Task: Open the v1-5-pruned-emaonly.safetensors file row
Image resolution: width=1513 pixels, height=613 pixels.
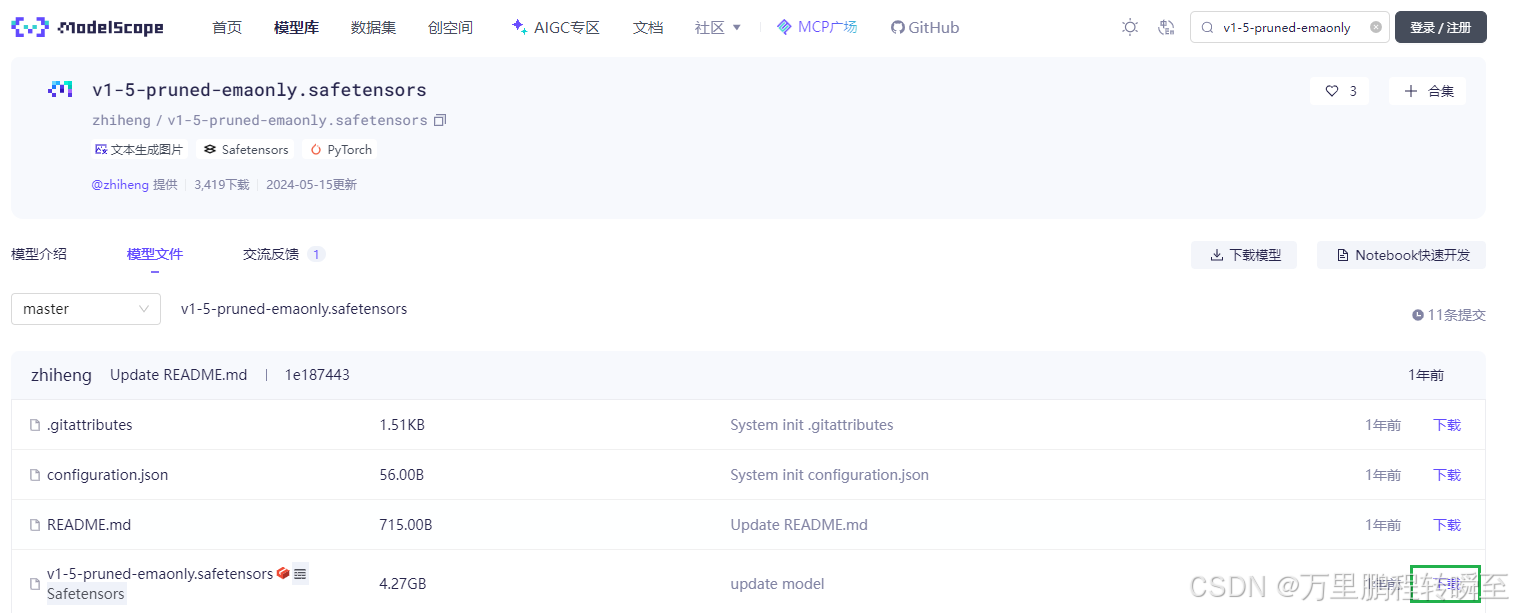Action: coord(160,574)
